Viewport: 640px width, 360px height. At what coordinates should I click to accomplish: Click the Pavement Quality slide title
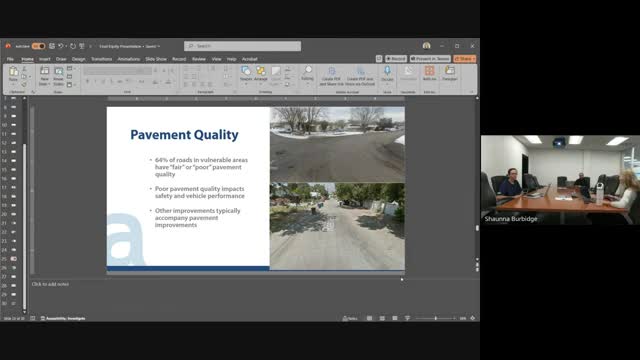point(184,135)
